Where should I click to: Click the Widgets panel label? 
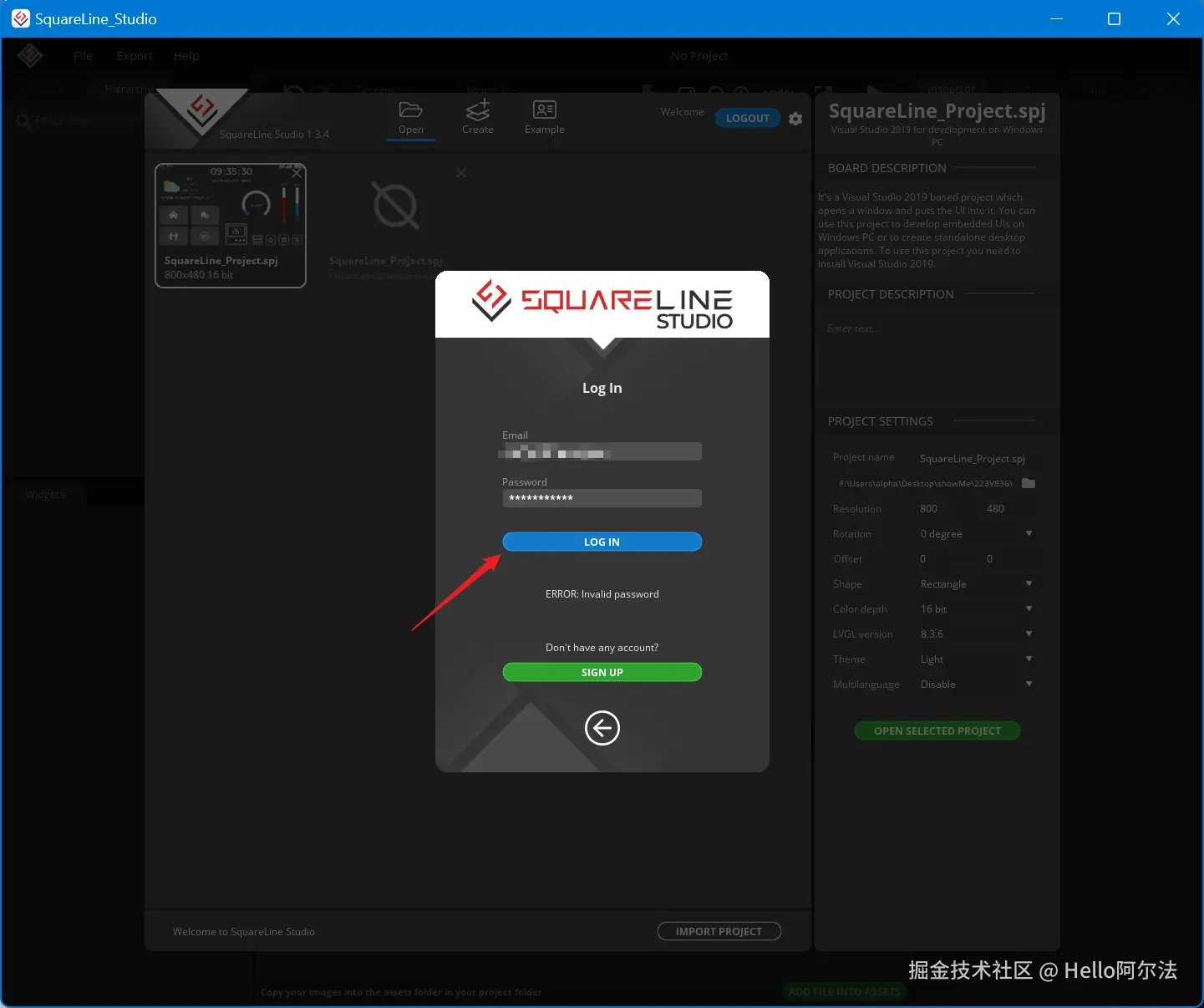tap(45, 494)
